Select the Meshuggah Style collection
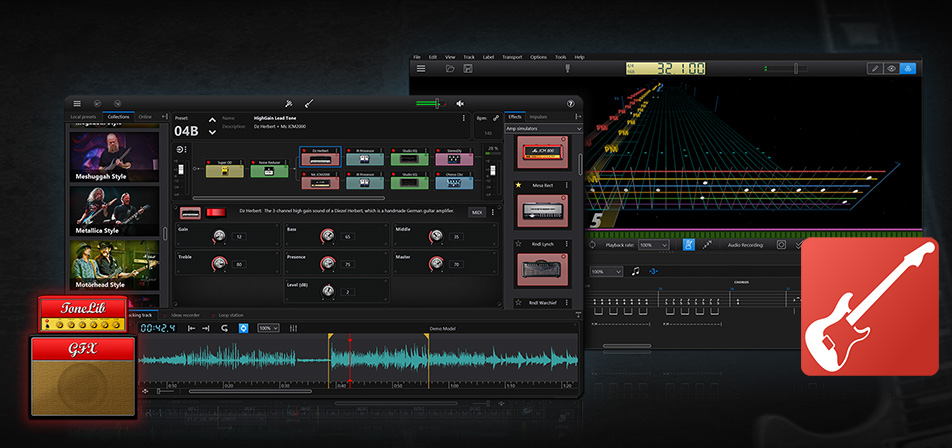 (x=115, y=157)
